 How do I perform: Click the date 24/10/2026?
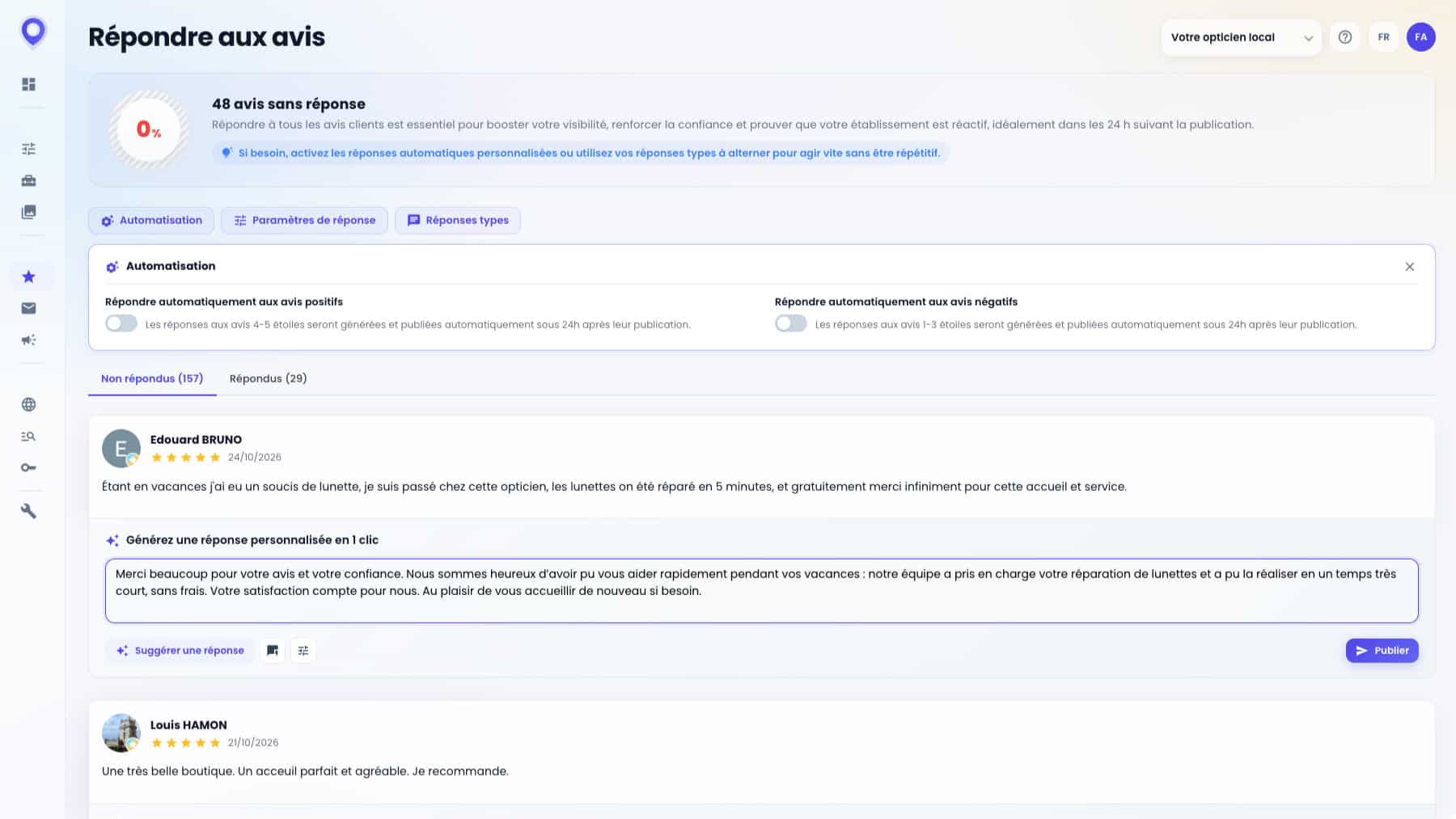click(255, 458)
